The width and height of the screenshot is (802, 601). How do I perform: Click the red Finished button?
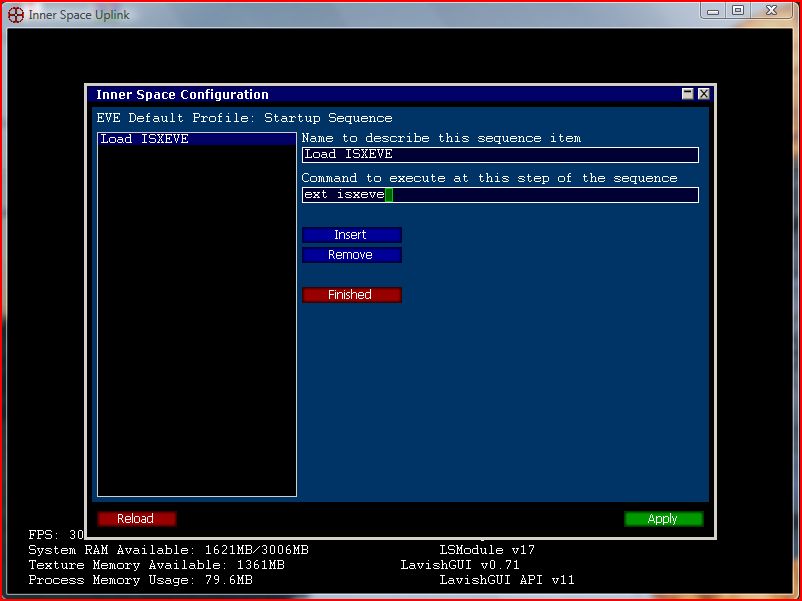click(x=351, y=295)
